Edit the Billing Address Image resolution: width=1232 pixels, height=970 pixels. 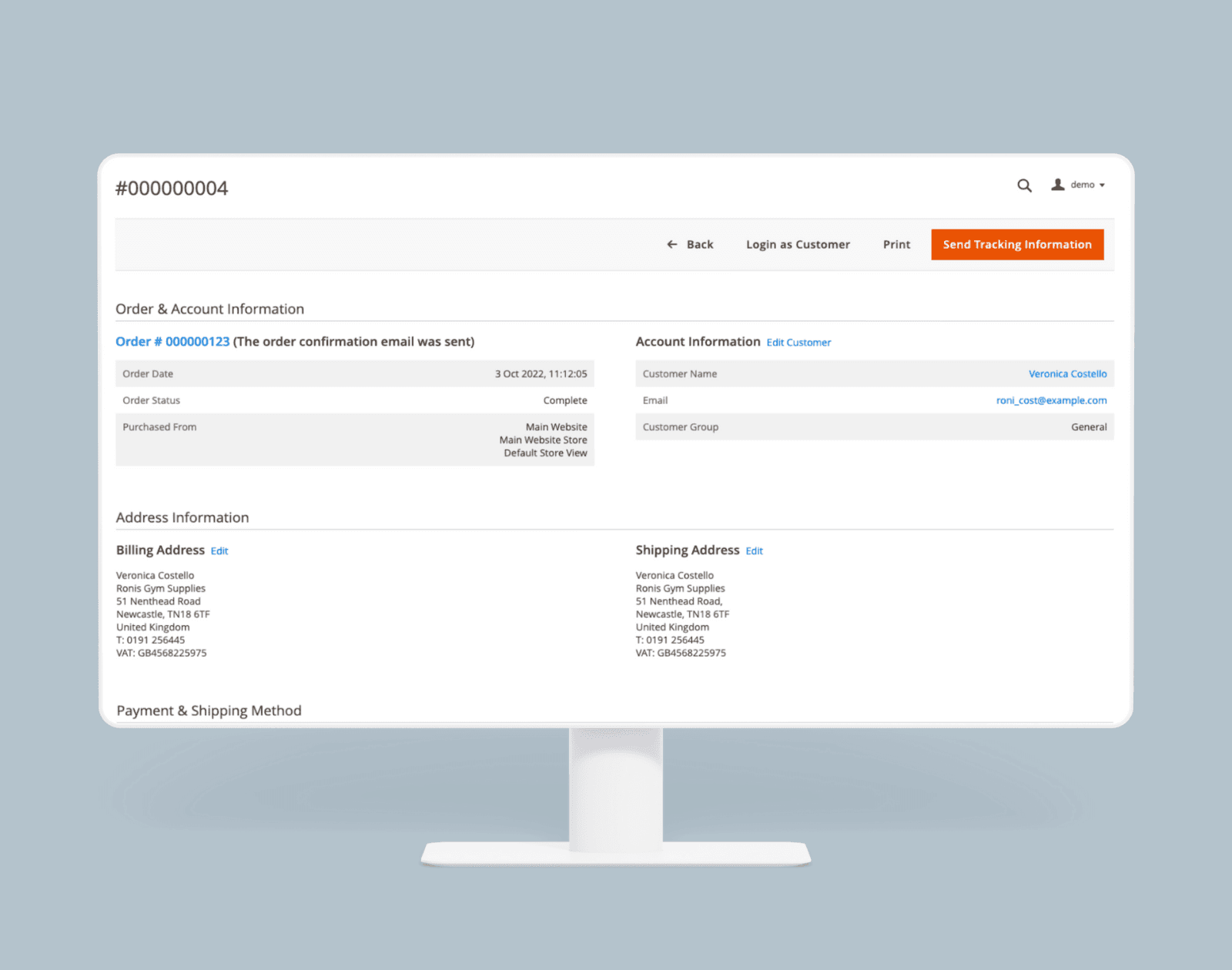coord(219,551)
